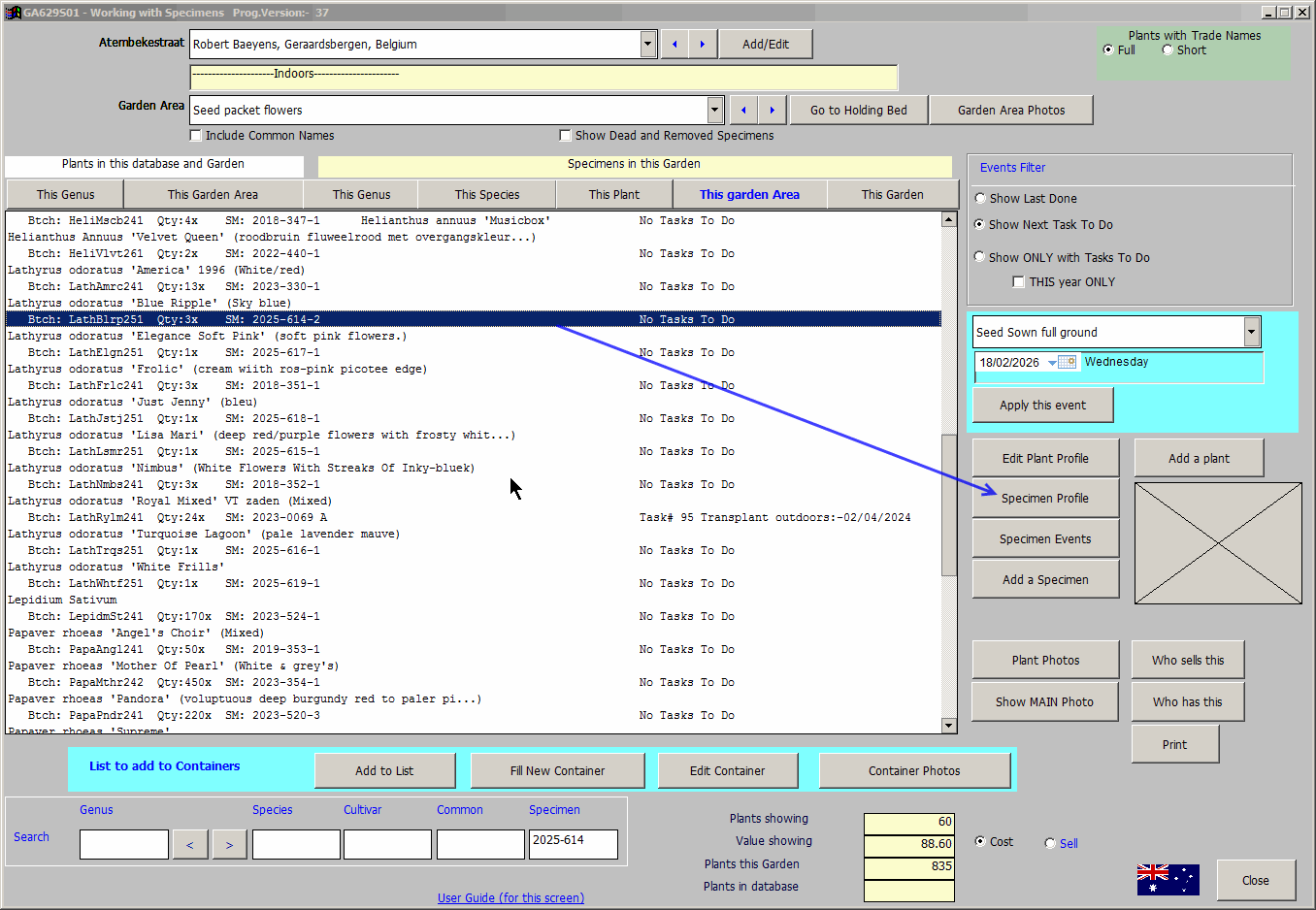Click the Australian flag icon

point(1168,879)
